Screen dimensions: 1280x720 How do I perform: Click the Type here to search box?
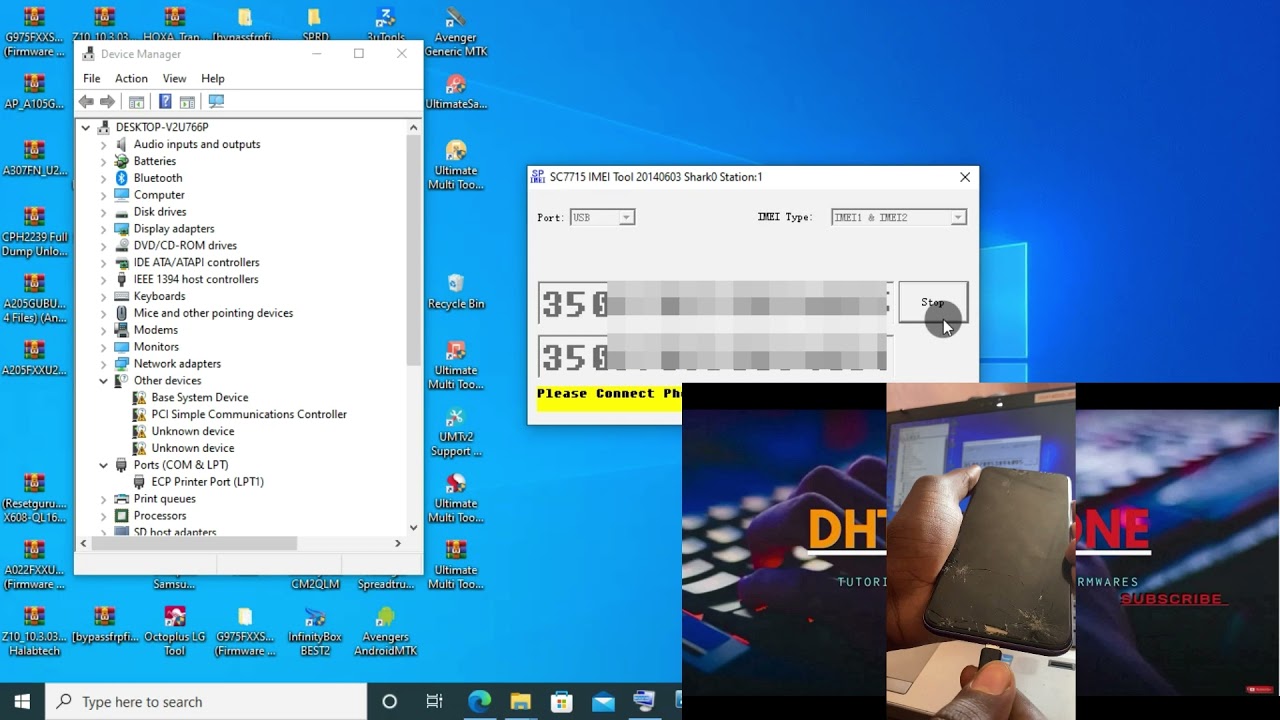click(207, 702)
